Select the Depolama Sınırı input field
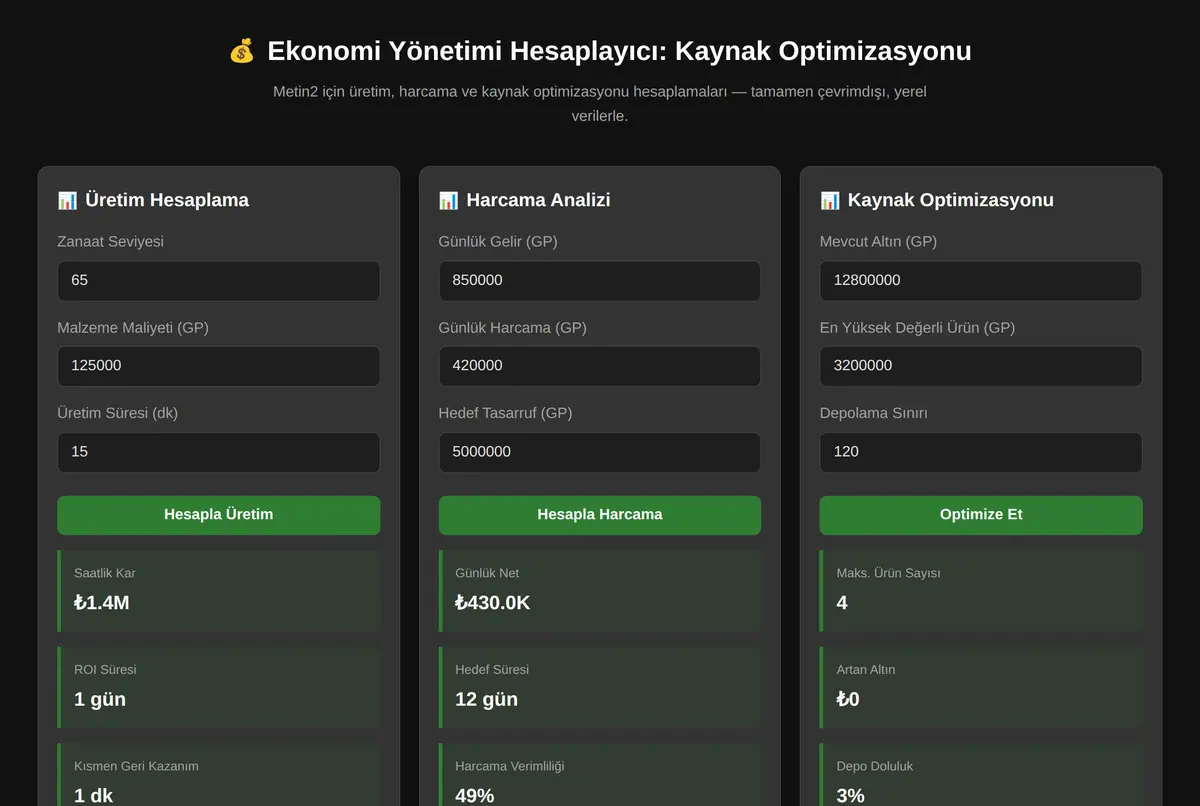 click(x=981, y=452)
